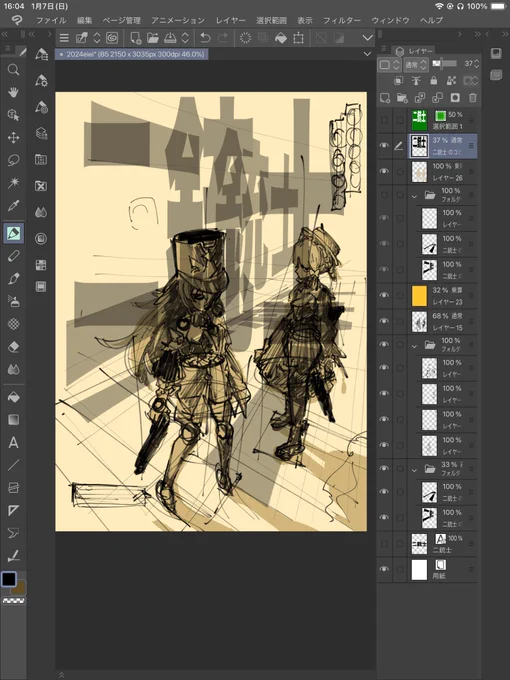Show the 選択範囲 1 selection layer
This screenshot has width=510, height=680.
coord(384,120)
